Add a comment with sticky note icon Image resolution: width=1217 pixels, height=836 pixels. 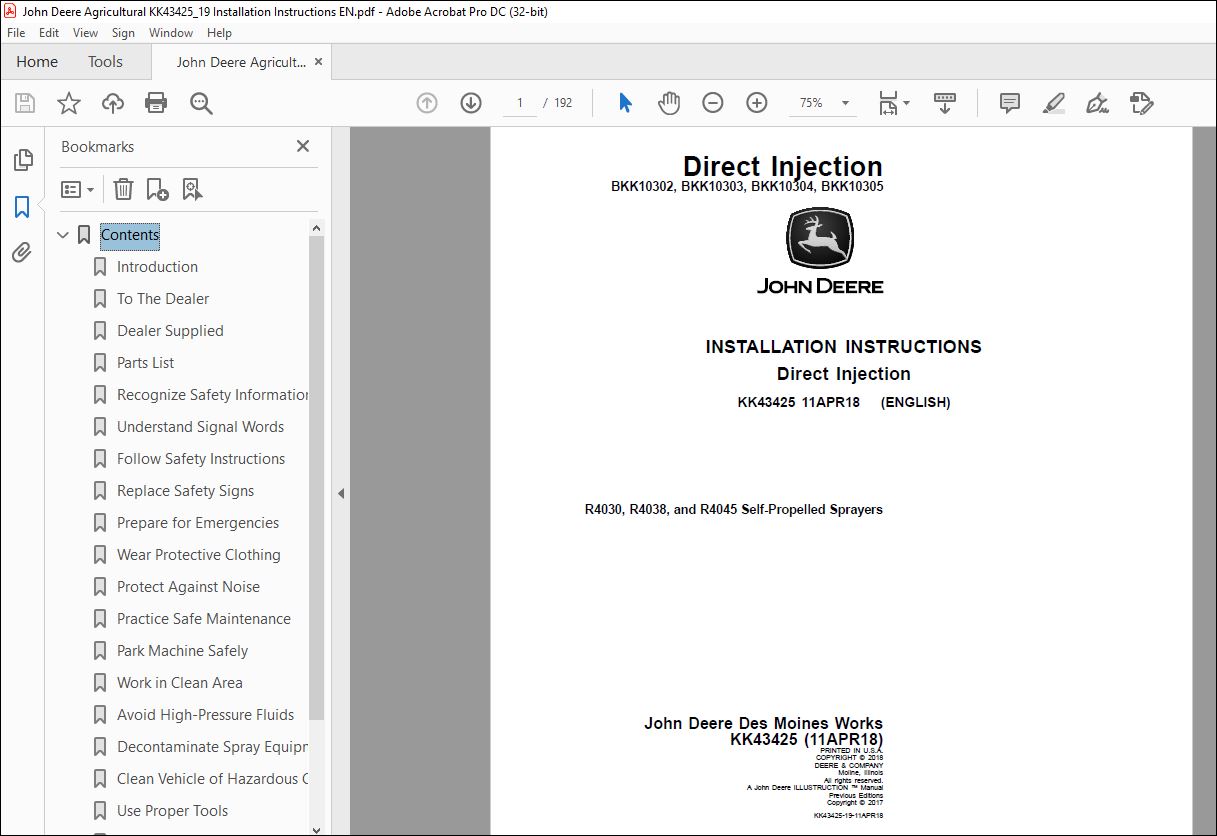click(1010, 103)
